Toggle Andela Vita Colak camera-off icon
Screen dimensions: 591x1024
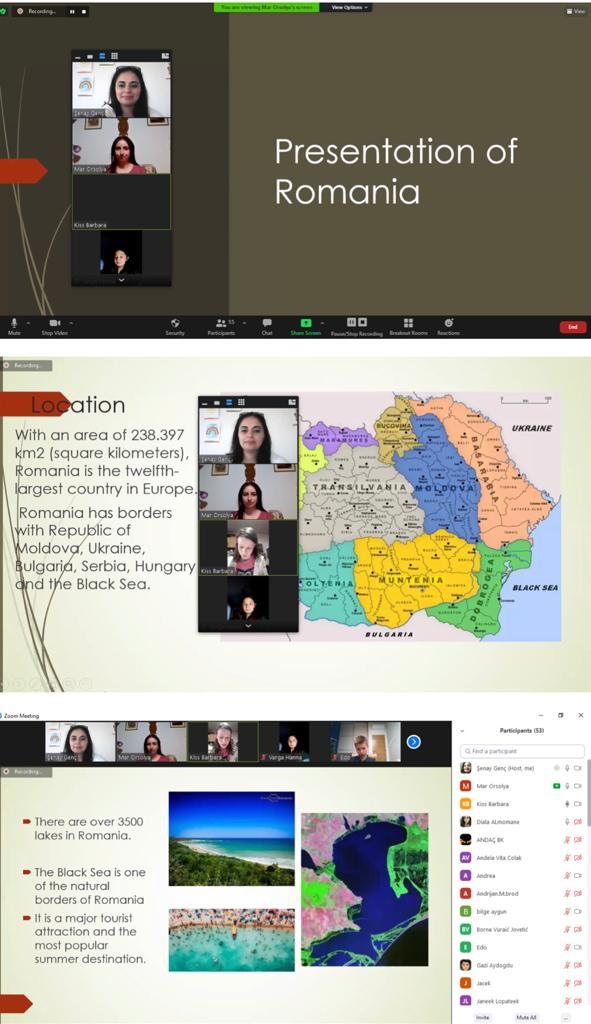coord(577,857)
